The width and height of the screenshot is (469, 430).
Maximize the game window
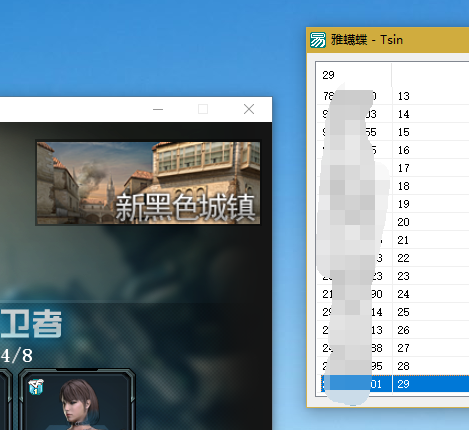[203, 109]
